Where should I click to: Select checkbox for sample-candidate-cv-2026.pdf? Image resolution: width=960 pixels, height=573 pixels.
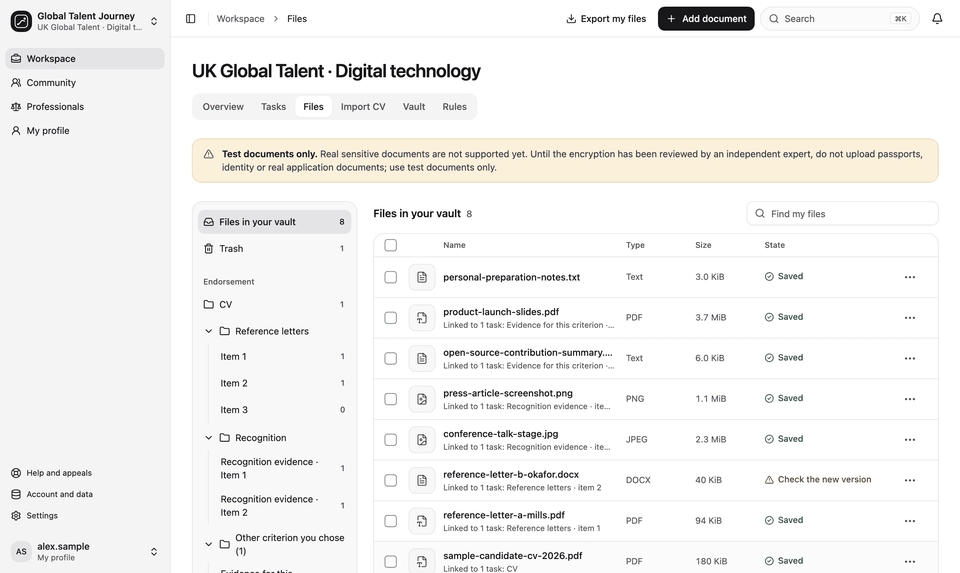[x=391, y=561]
